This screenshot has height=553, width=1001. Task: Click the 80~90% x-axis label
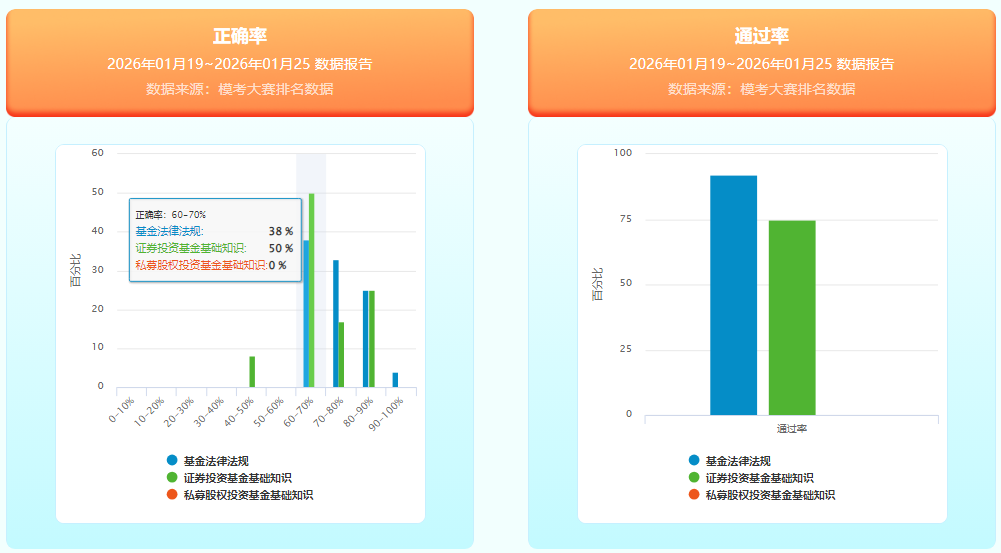357,412
